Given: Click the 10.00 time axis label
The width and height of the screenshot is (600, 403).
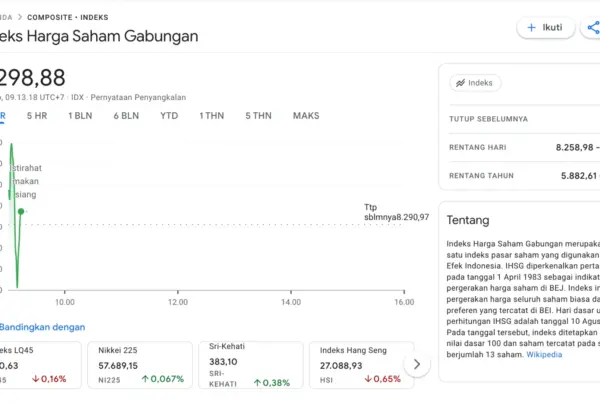Looking at the screenshot, I should [65, 302].
